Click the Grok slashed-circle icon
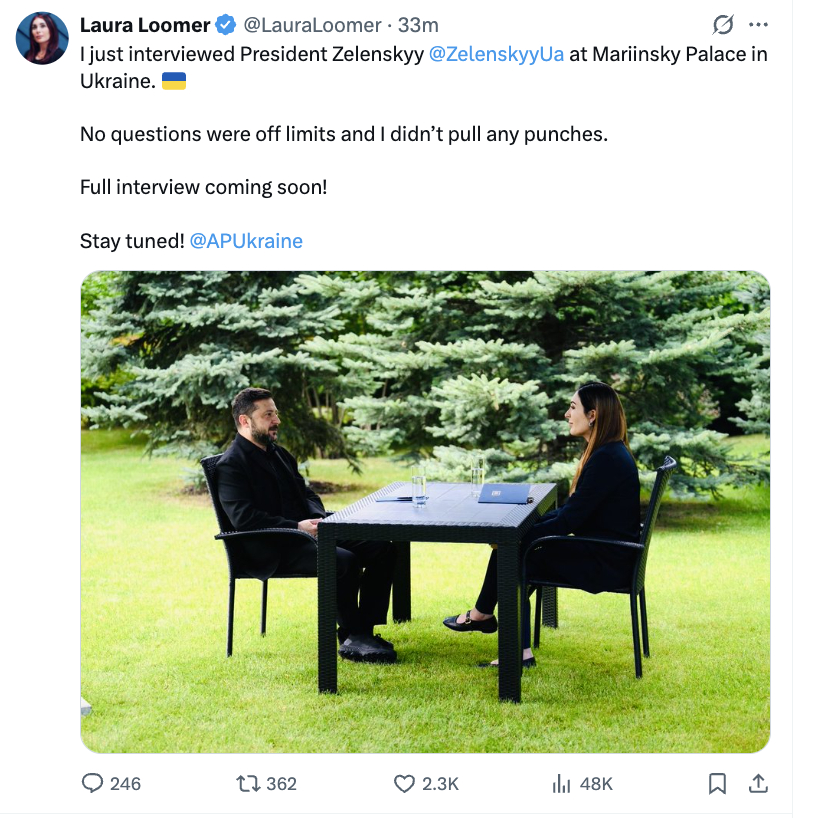The height and width of the screenshot is (818, 818). click(723, 25)
